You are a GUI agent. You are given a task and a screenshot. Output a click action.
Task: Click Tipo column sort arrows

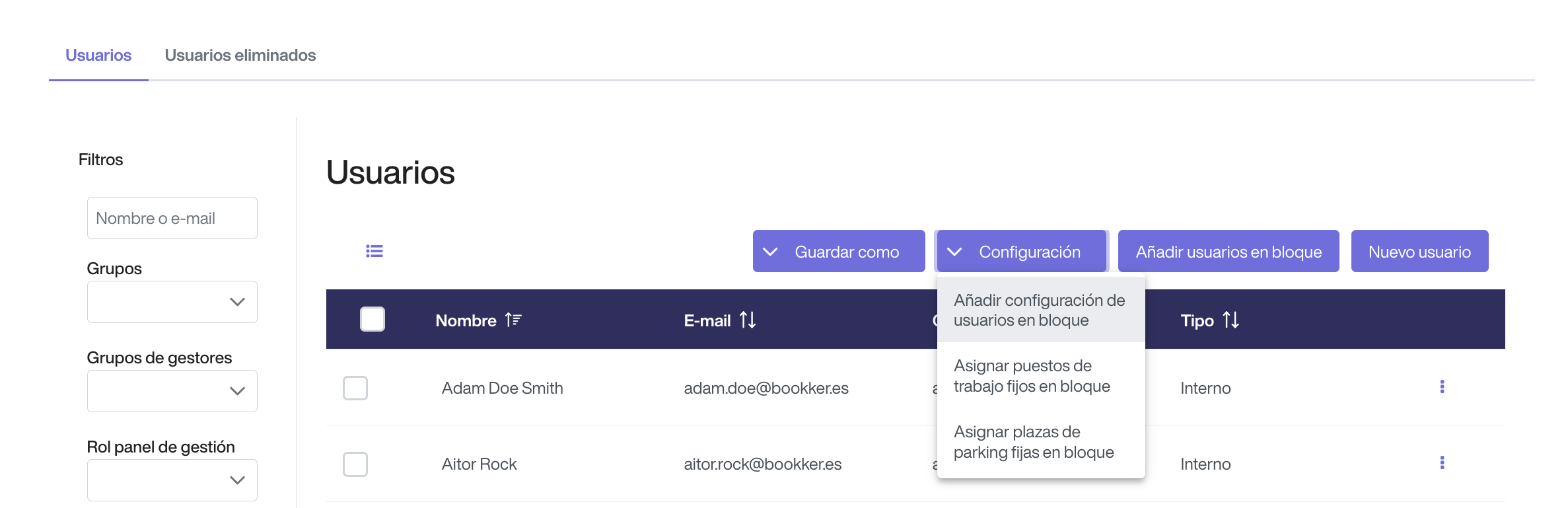coord(1230,320)
